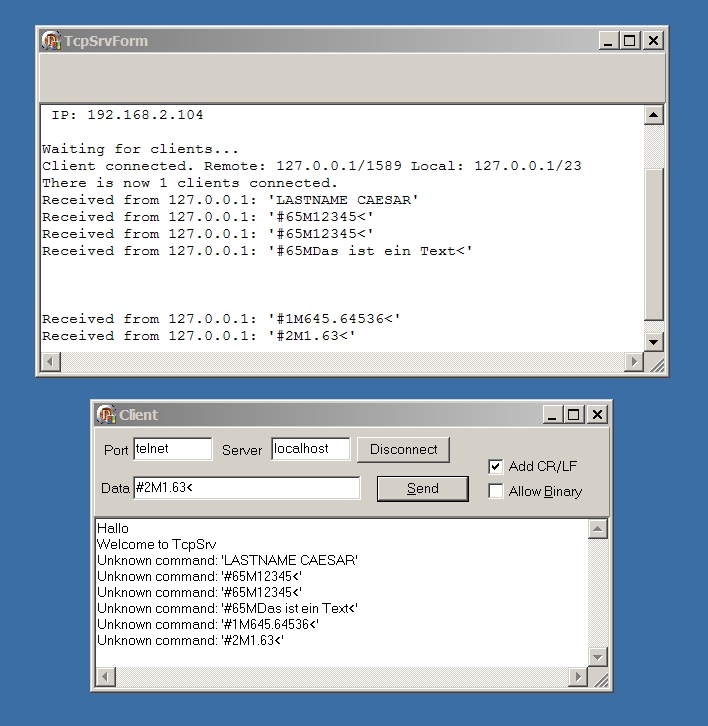Click 'There is now 1 clients connected.' line
The height and width of the screenshot is (726, 708).
pos(190,183)
